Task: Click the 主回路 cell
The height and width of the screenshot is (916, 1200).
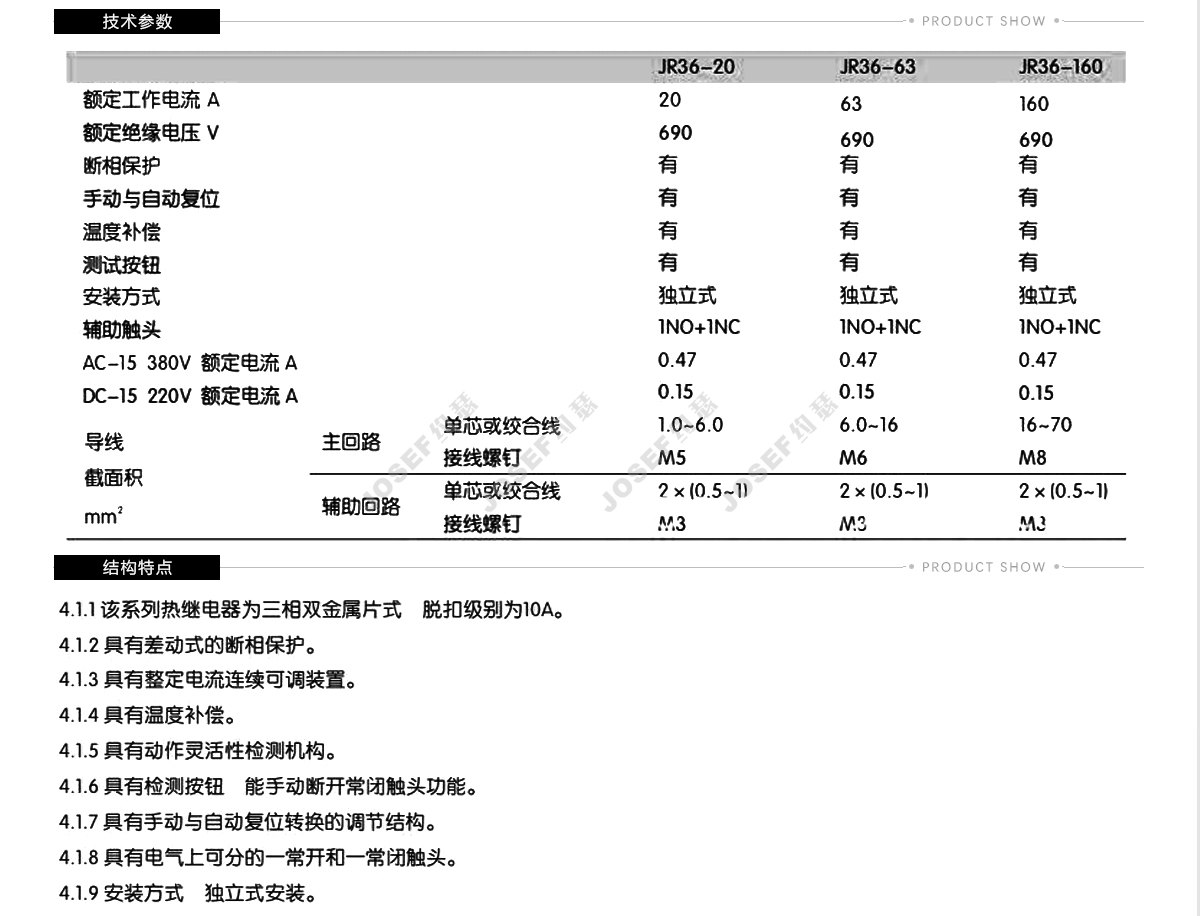Action: (351, 442)
